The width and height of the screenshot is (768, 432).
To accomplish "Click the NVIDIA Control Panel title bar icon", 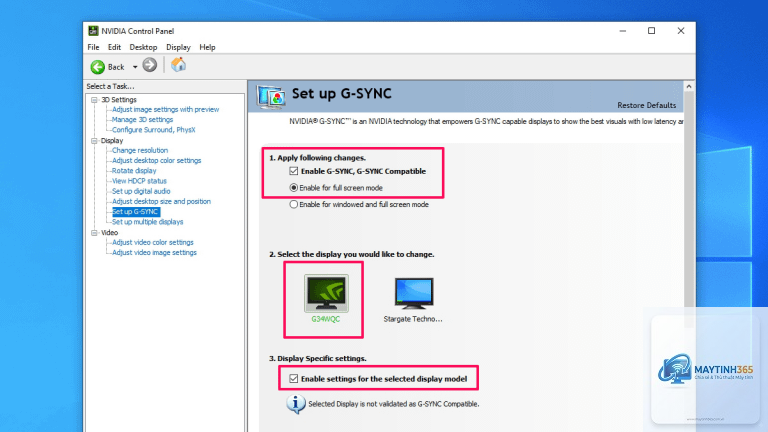I will tap(93, 31).
